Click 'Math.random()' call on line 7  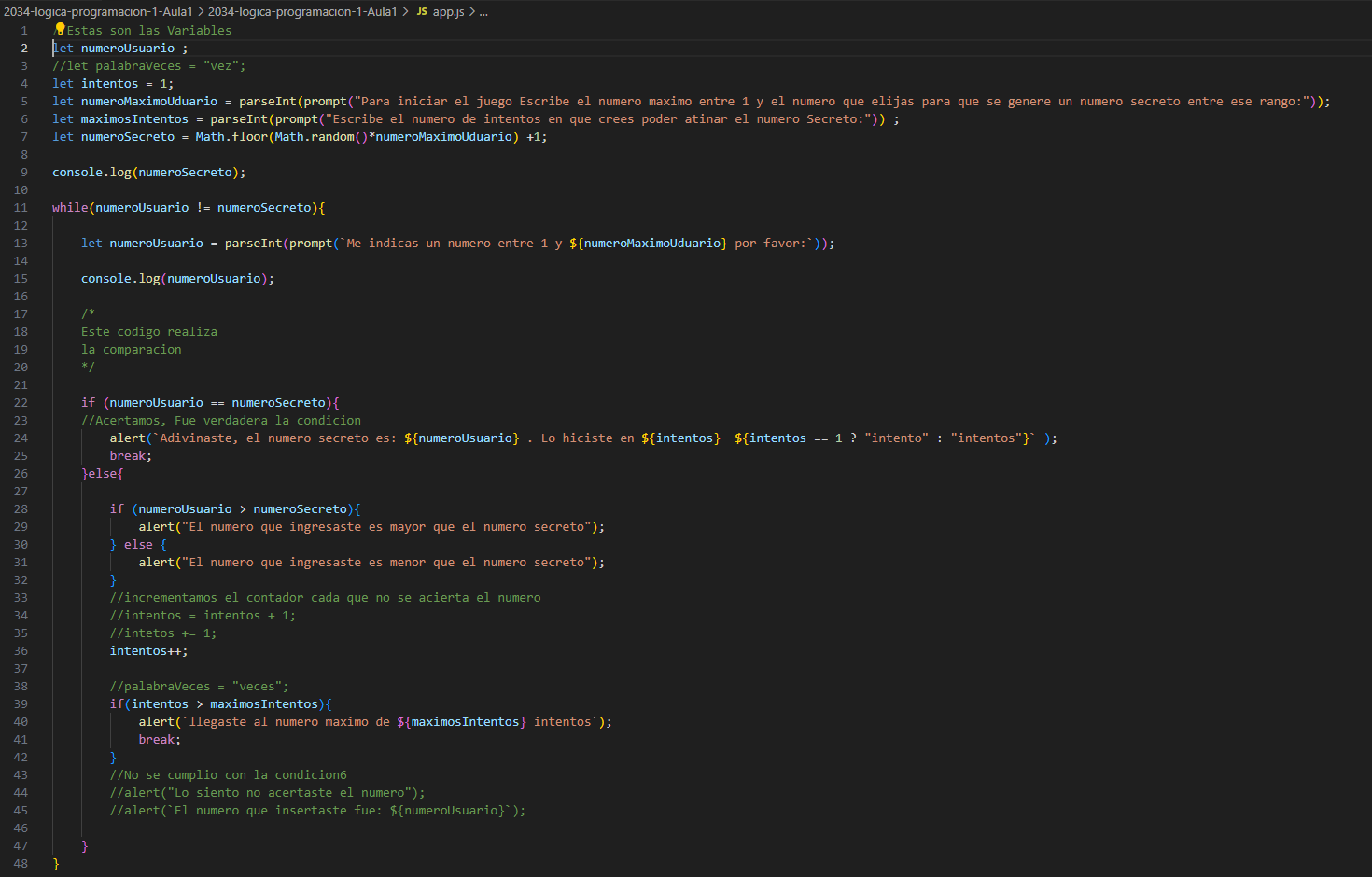pos(322,136)
